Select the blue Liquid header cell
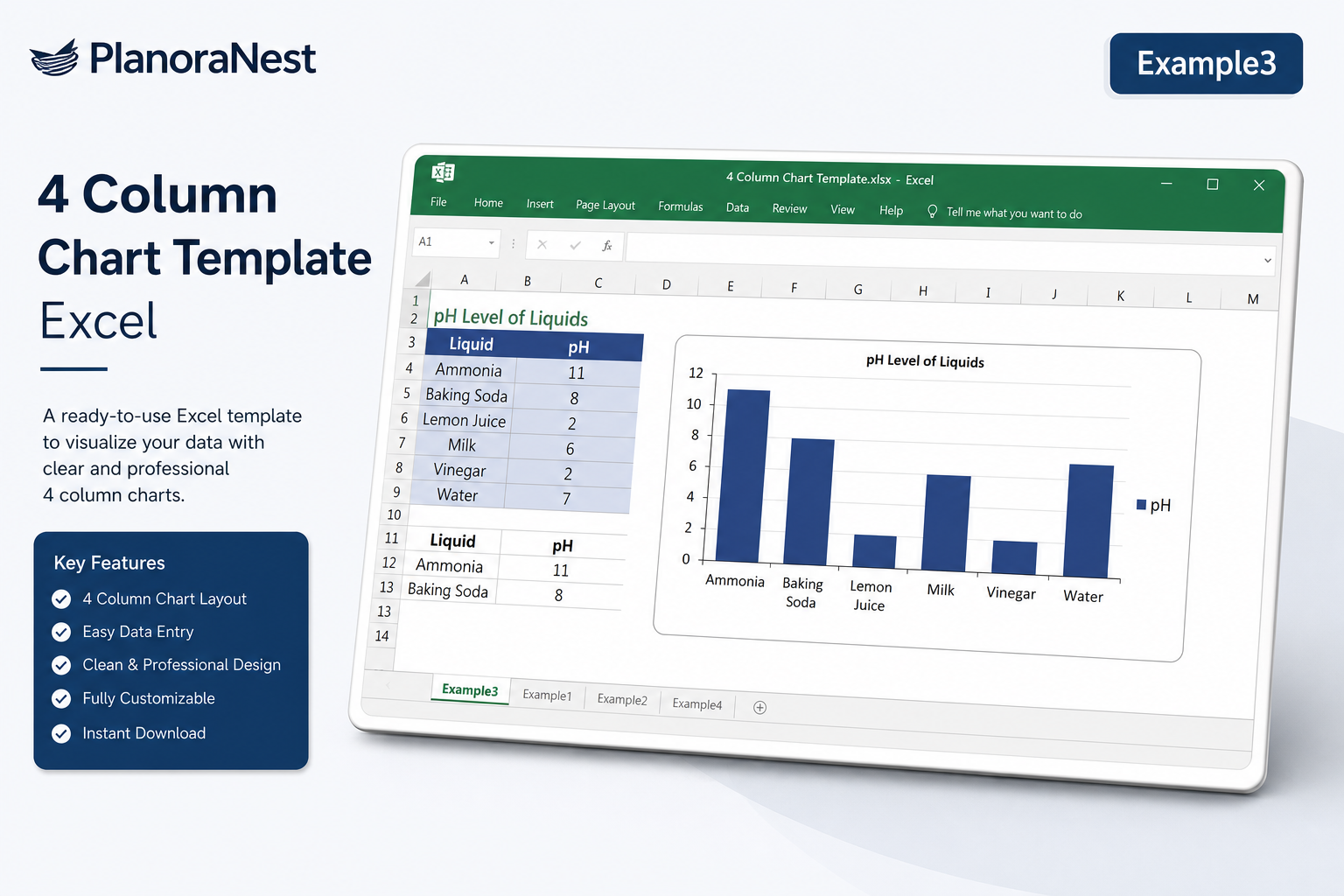This screenshot has height=896, width=1344. (x=471, y=344)
